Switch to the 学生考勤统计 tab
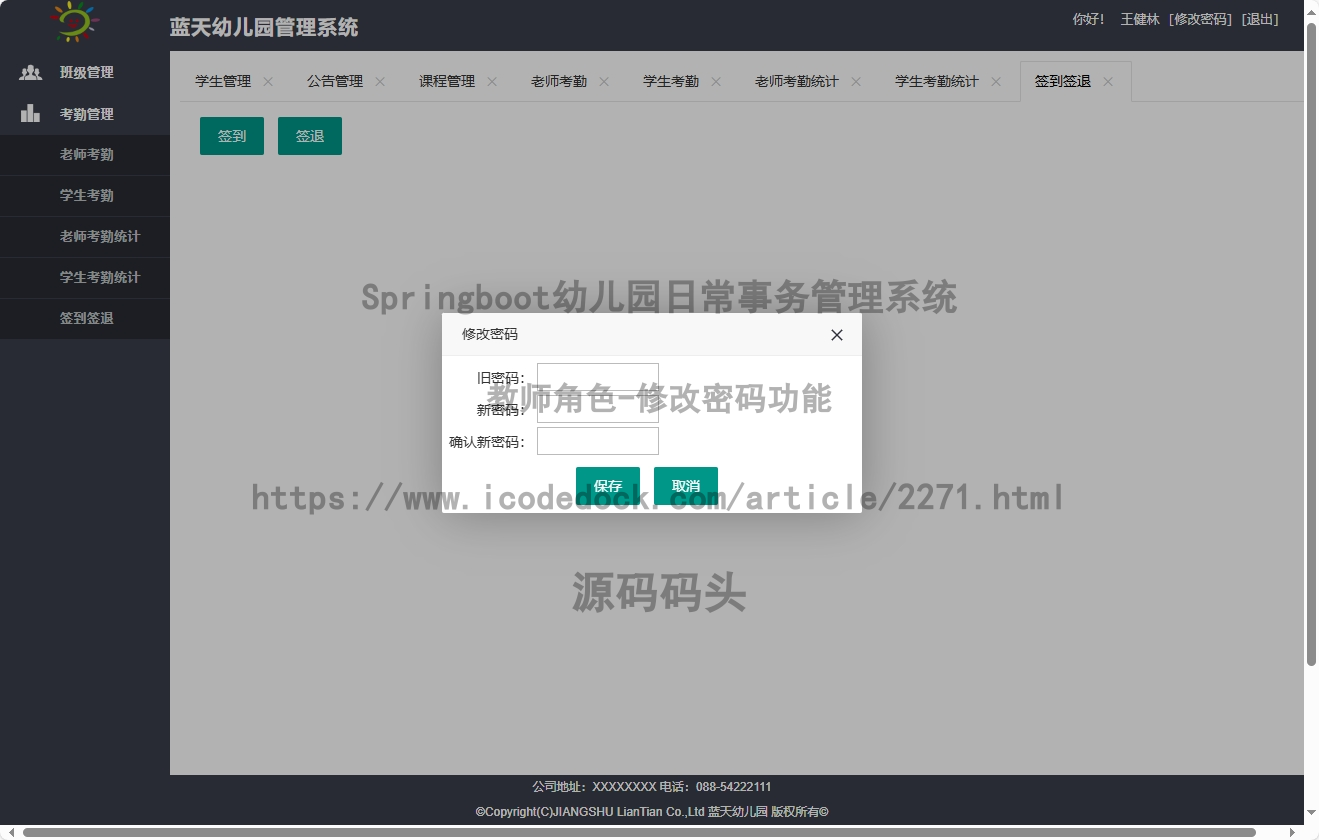The width and height of the screenshot is (1319, 840). pos(937,82)
